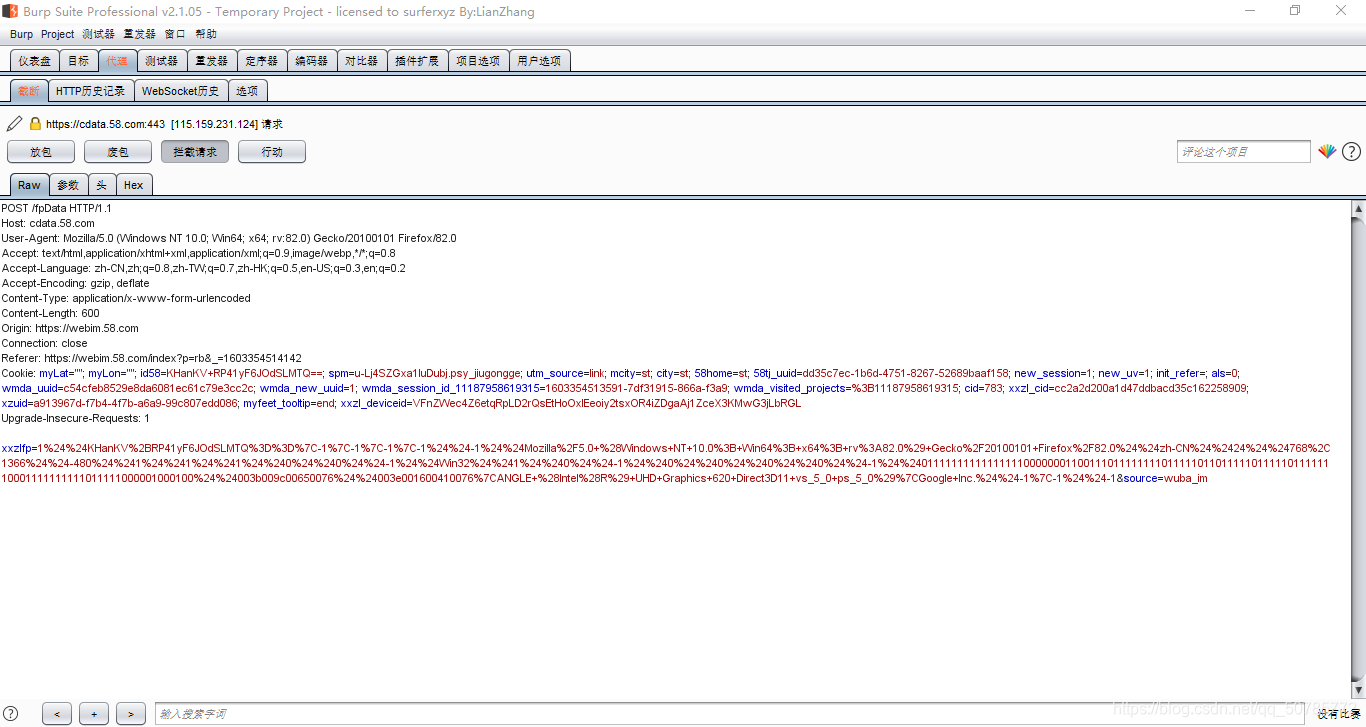Click the 输入搜索字词 search input field
This screenshot has width=1366, height=727.
(x=730, y=713)
